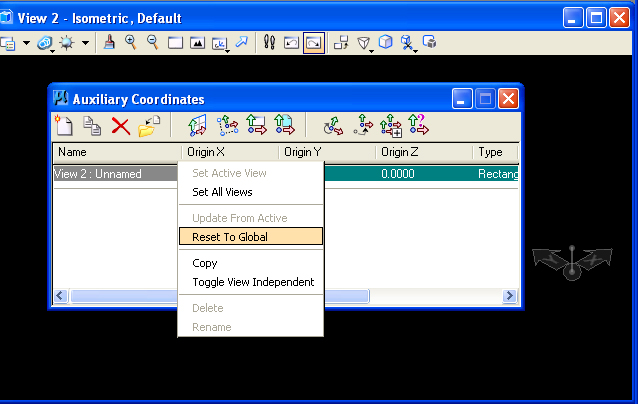Screen dimensions: 638x404
Task: Click the grayed Set Active View entry
Action: point(251,173)
